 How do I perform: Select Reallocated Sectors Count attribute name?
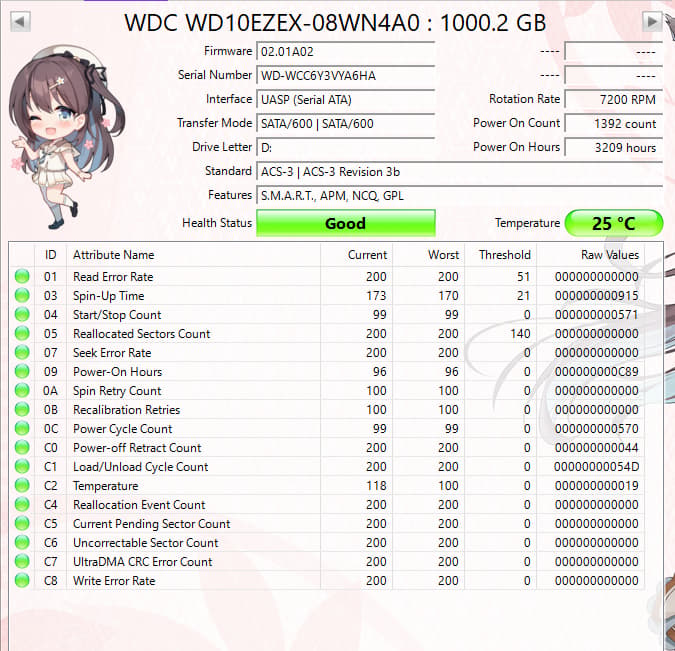142,334
